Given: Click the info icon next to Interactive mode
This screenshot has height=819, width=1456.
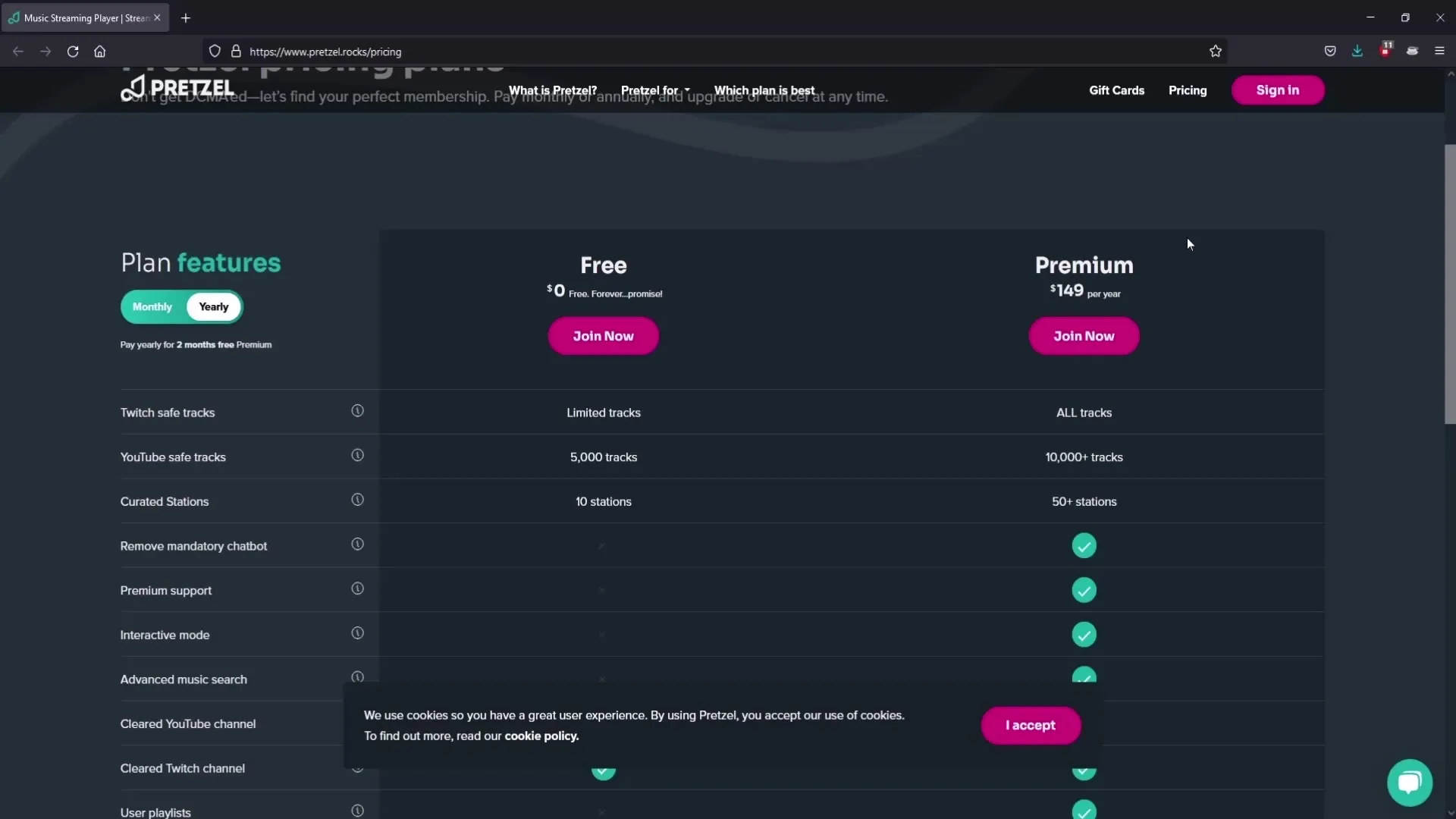Looking at the screenshot, I should tap(357, 633).
